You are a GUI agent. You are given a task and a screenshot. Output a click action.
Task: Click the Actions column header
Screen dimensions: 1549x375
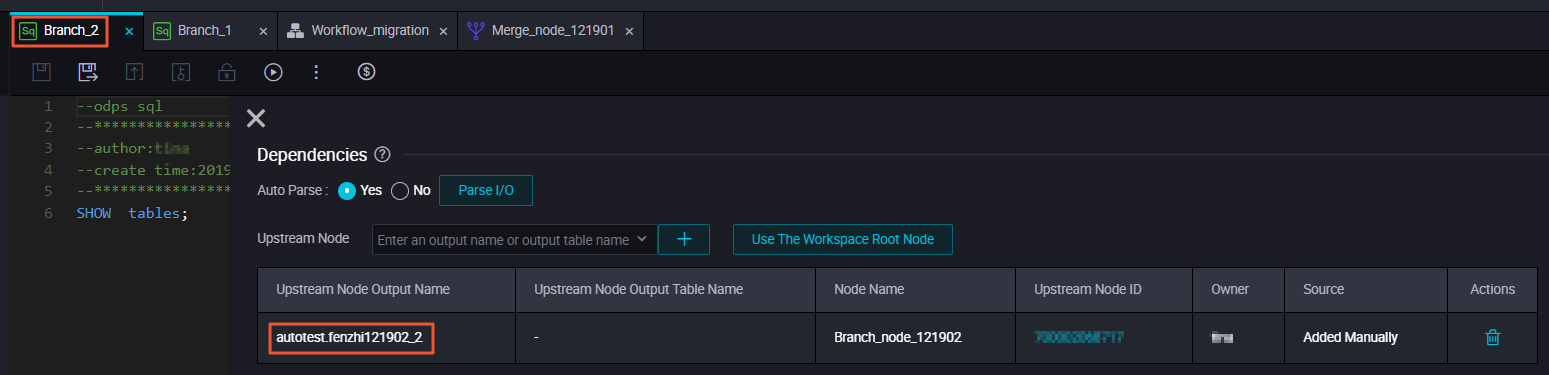(1492, 289)
